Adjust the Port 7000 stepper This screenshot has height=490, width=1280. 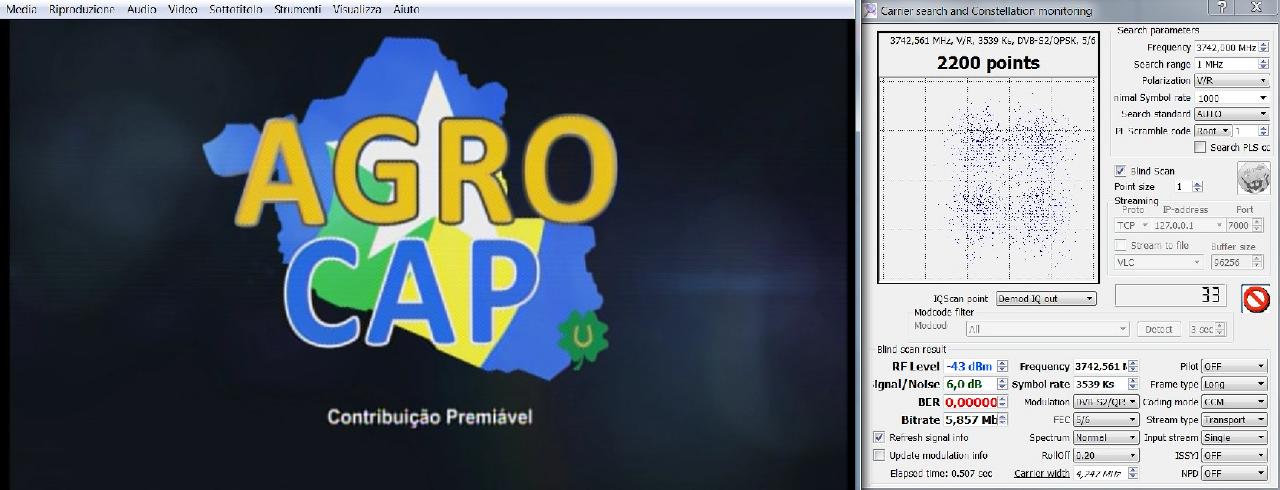point(1259,226)
